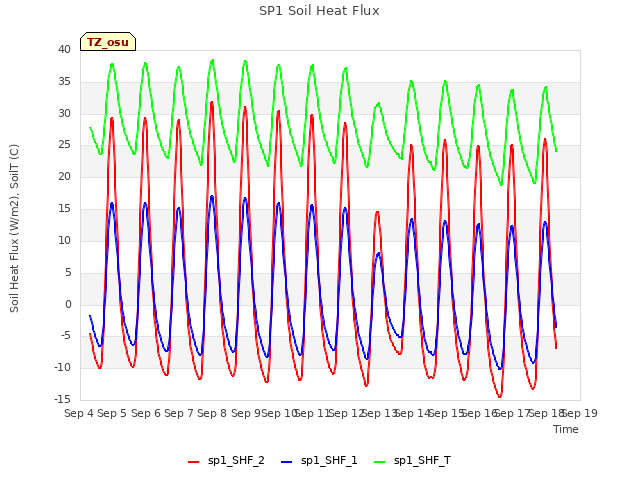Click the -5 y-axis tick label
Screen dimensions: 640x480
point(66,336)
